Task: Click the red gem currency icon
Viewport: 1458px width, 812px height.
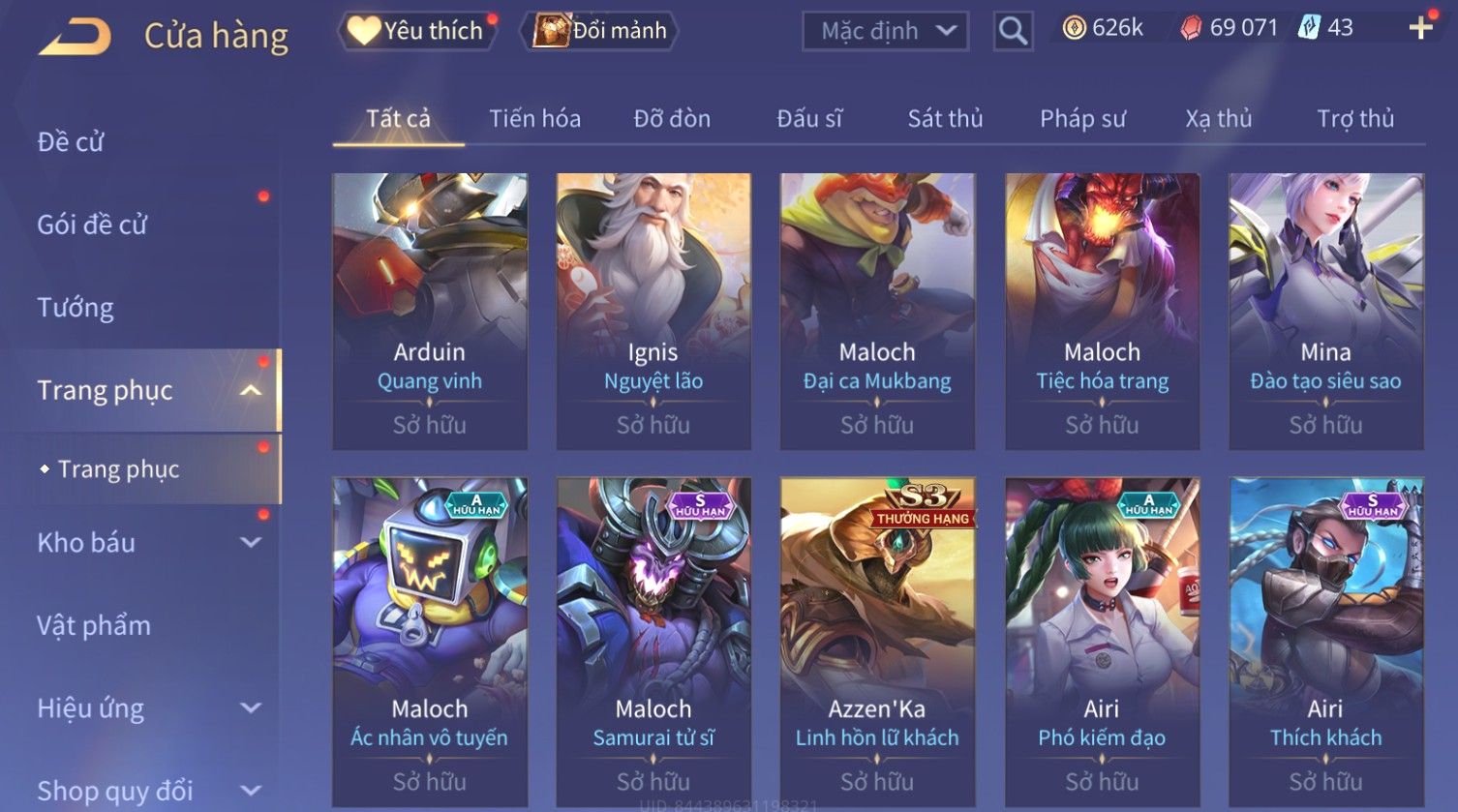Action: [1191, 28]
